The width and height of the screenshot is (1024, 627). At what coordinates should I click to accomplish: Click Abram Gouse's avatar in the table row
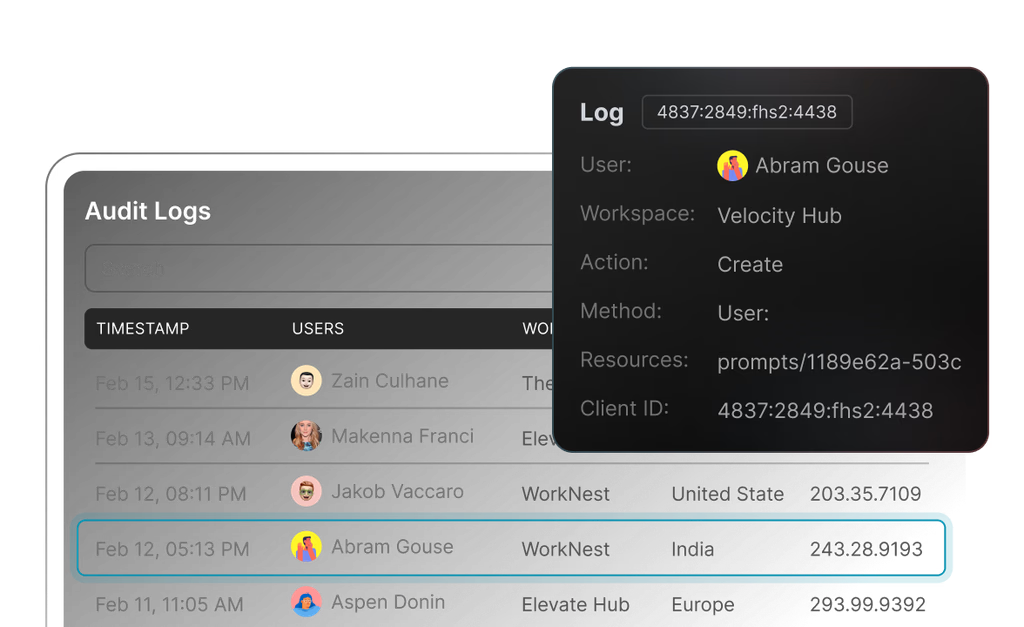click(x=307, y=546)
